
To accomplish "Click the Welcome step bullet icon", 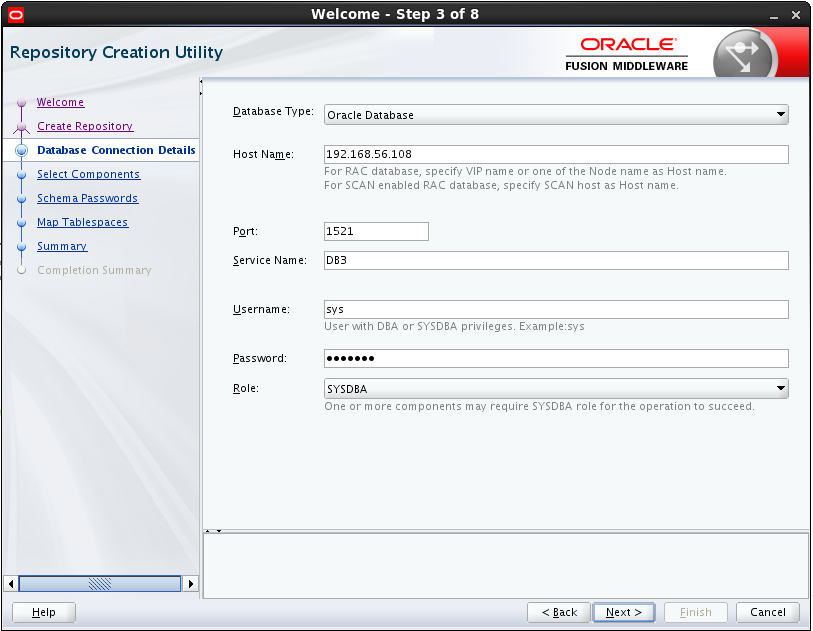I will (21, 103).
